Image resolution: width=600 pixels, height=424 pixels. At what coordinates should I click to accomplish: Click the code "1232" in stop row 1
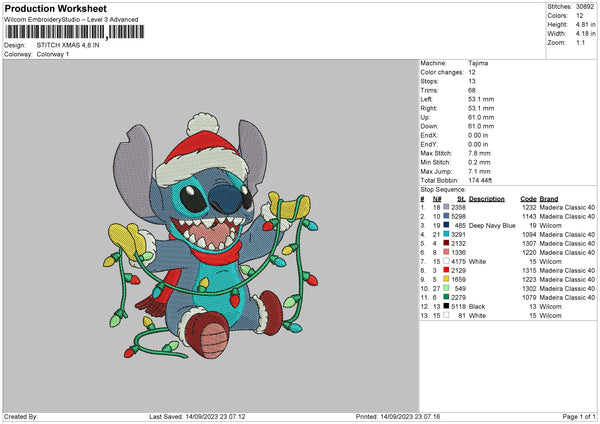(x=529, y=207)
